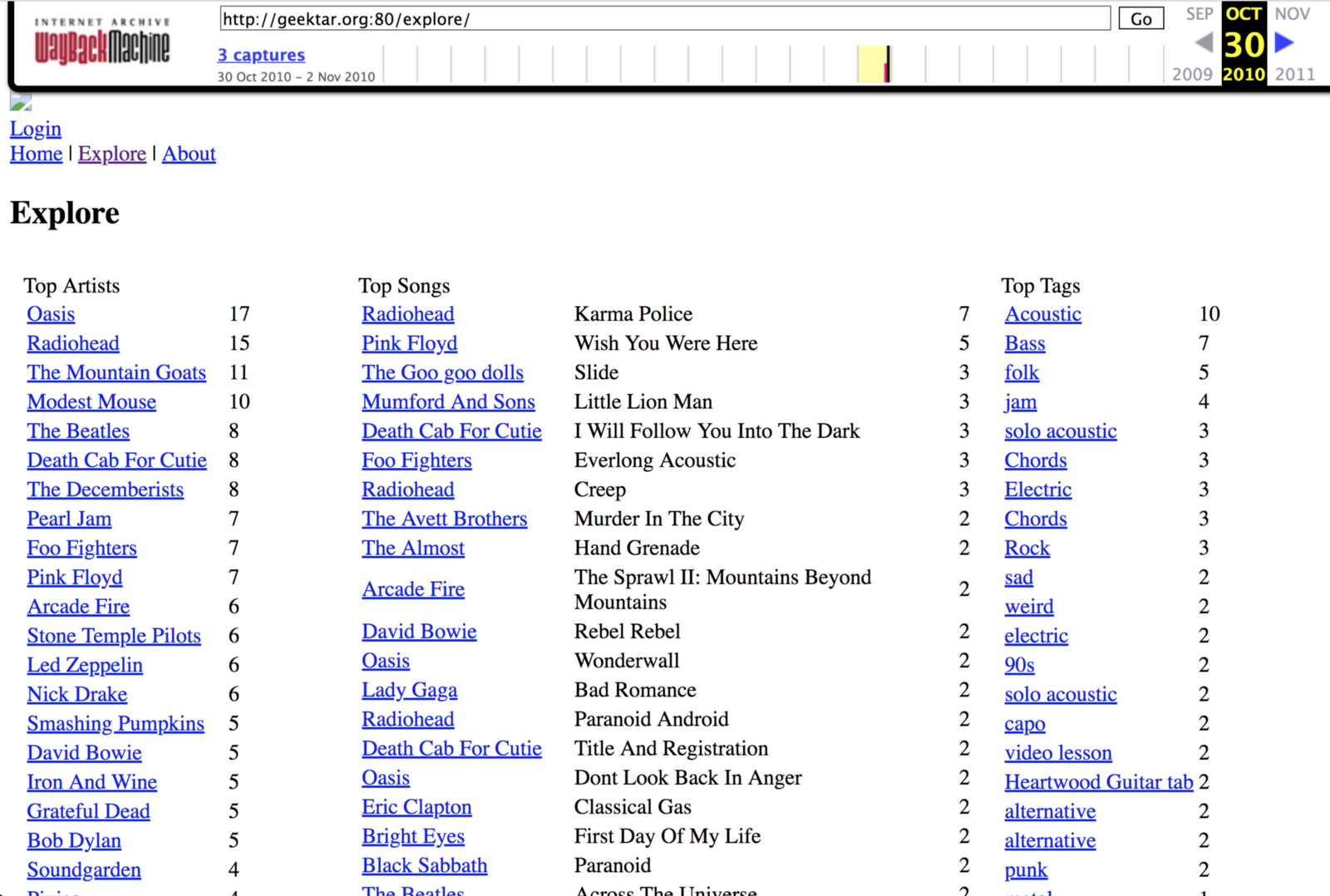Select the highlighted capture marker in the timeline
The image size is (1330, 896).
(x=887, y=64)
